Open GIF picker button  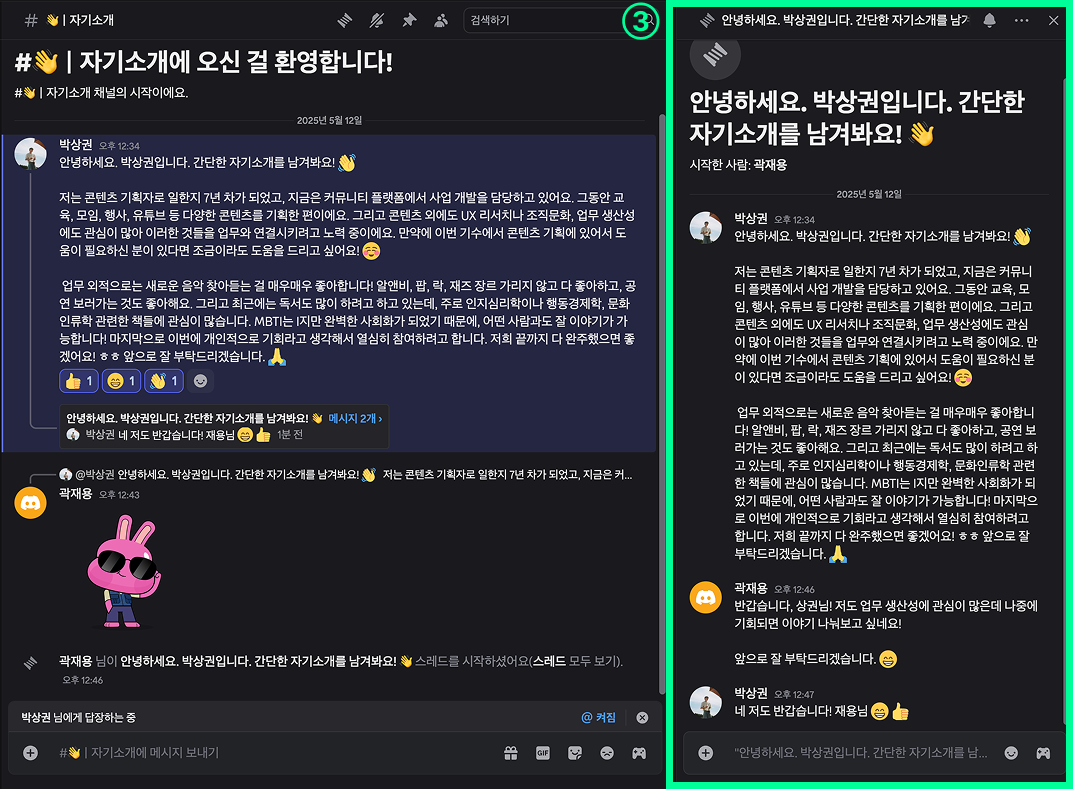[x=543, y=753]
